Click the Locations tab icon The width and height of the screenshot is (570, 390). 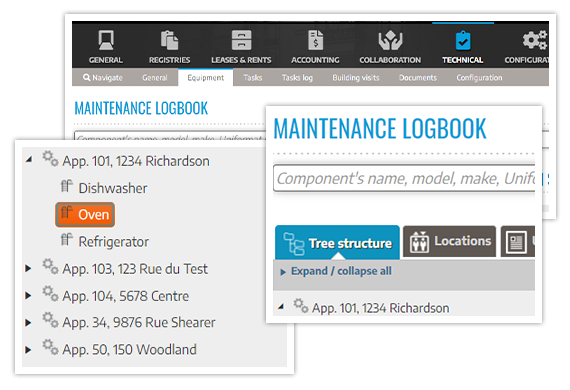419,242
